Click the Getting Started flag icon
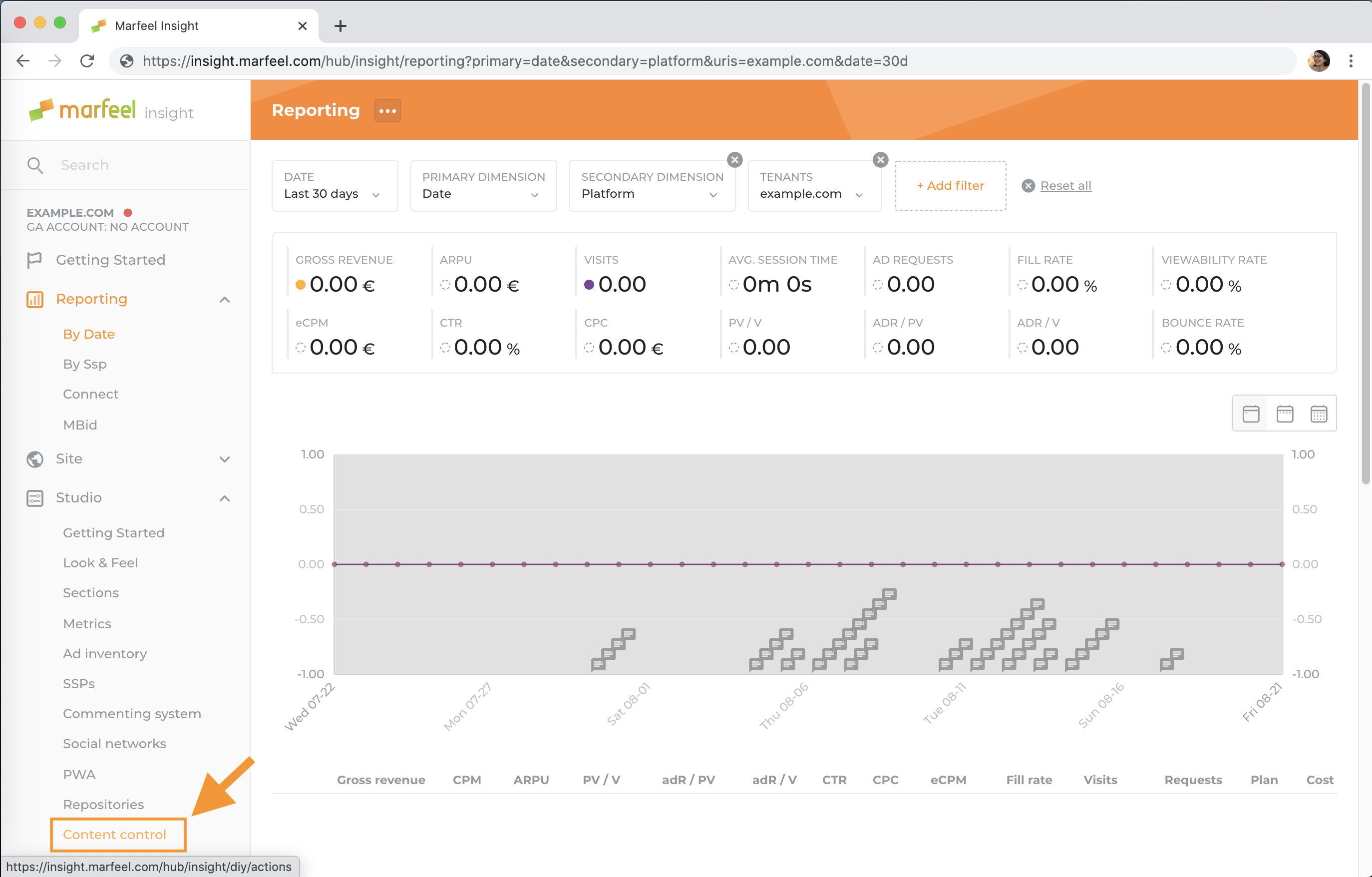Image resolution: width=1372 pixels, height=877 pixels. point(34,259)
